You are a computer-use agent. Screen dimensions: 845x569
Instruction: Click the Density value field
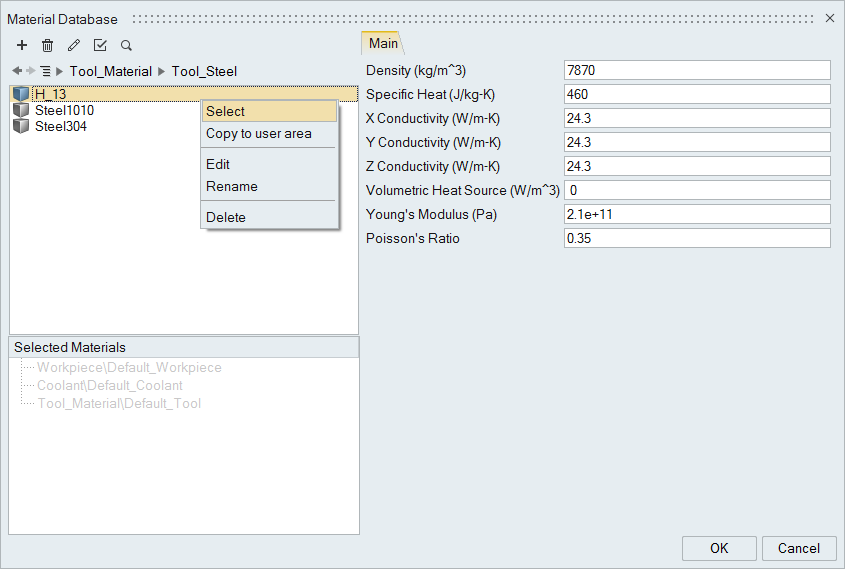pos(697,70)
